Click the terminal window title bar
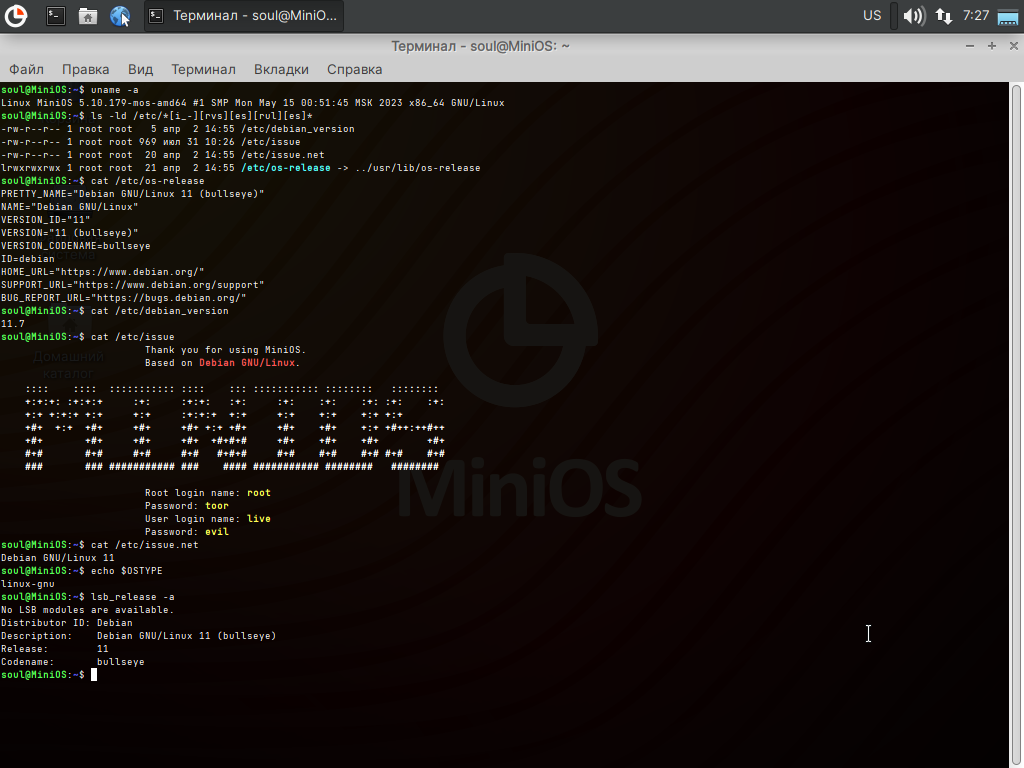This screenshot has width=1024, height=768. pyautogui.click(x=480, y=46)
